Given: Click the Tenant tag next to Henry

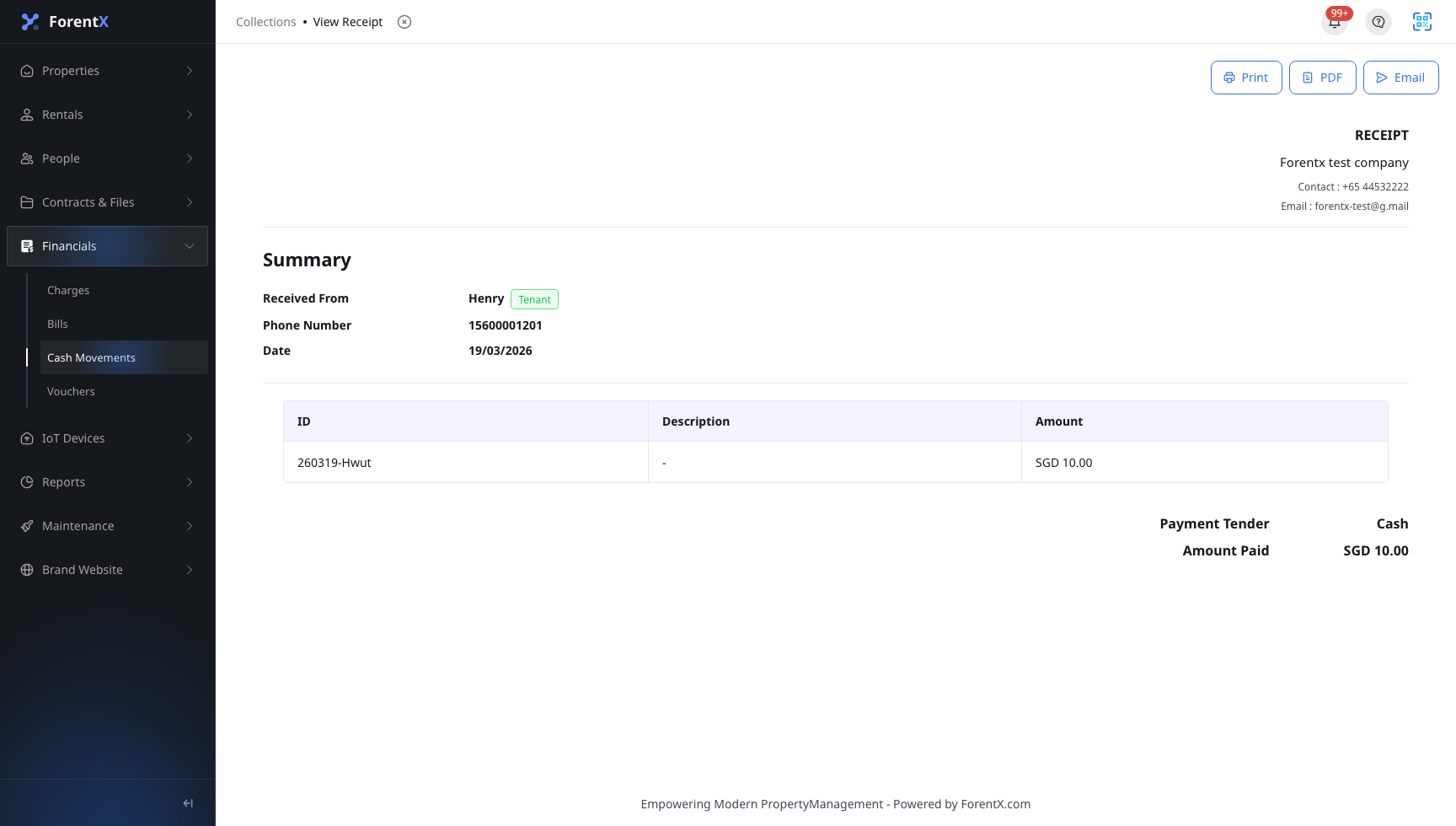Looking at the screenshot, I should [x=534, y=299].
